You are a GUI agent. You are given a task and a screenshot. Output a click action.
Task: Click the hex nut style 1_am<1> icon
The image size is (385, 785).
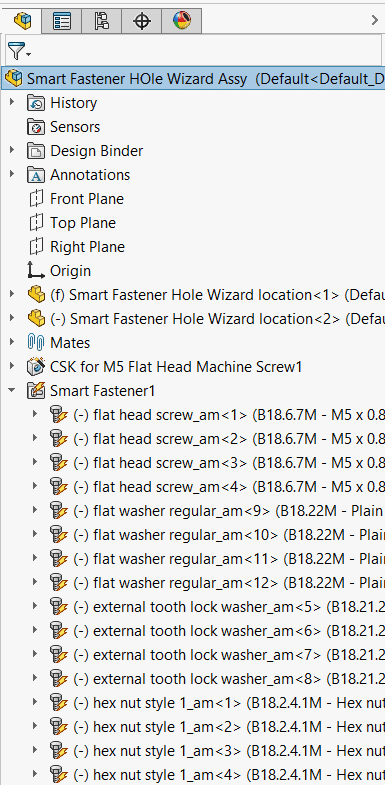tap(59, 703)
